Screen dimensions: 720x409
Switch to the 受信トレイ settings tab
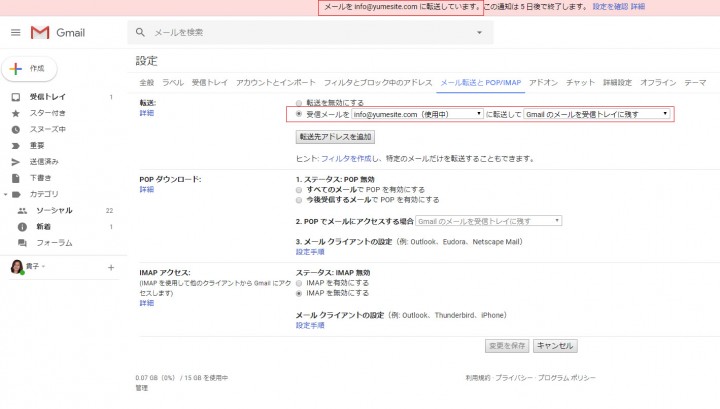tap(209, 83)
